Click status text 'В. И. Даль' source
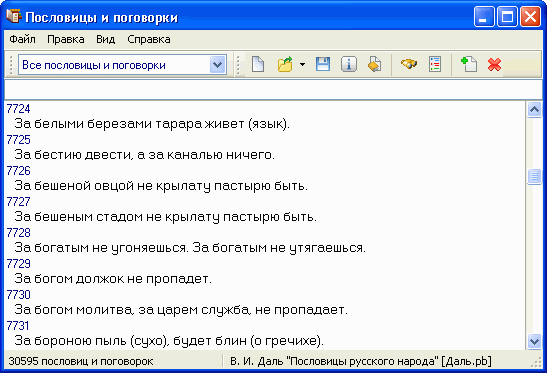The width and height of the screenshot is (547, 373). pos(361,361)
